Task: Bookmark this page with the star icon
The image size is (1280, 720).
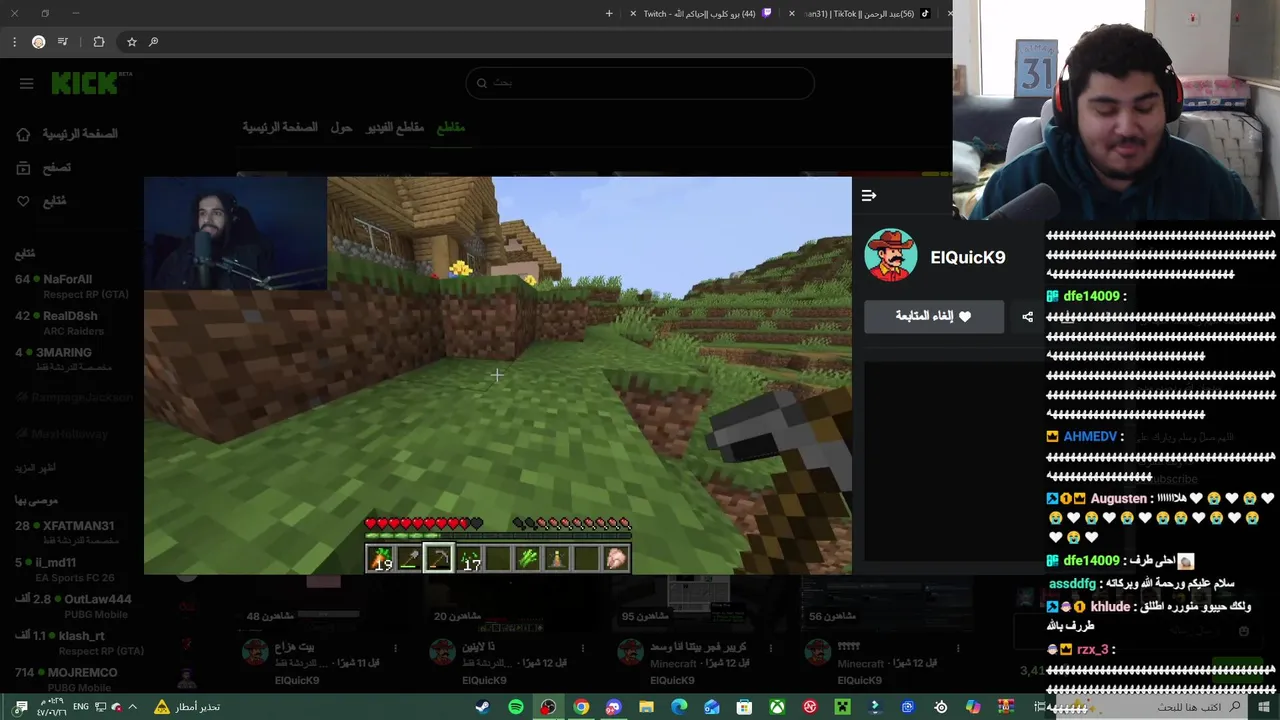Action: point(131,42)
